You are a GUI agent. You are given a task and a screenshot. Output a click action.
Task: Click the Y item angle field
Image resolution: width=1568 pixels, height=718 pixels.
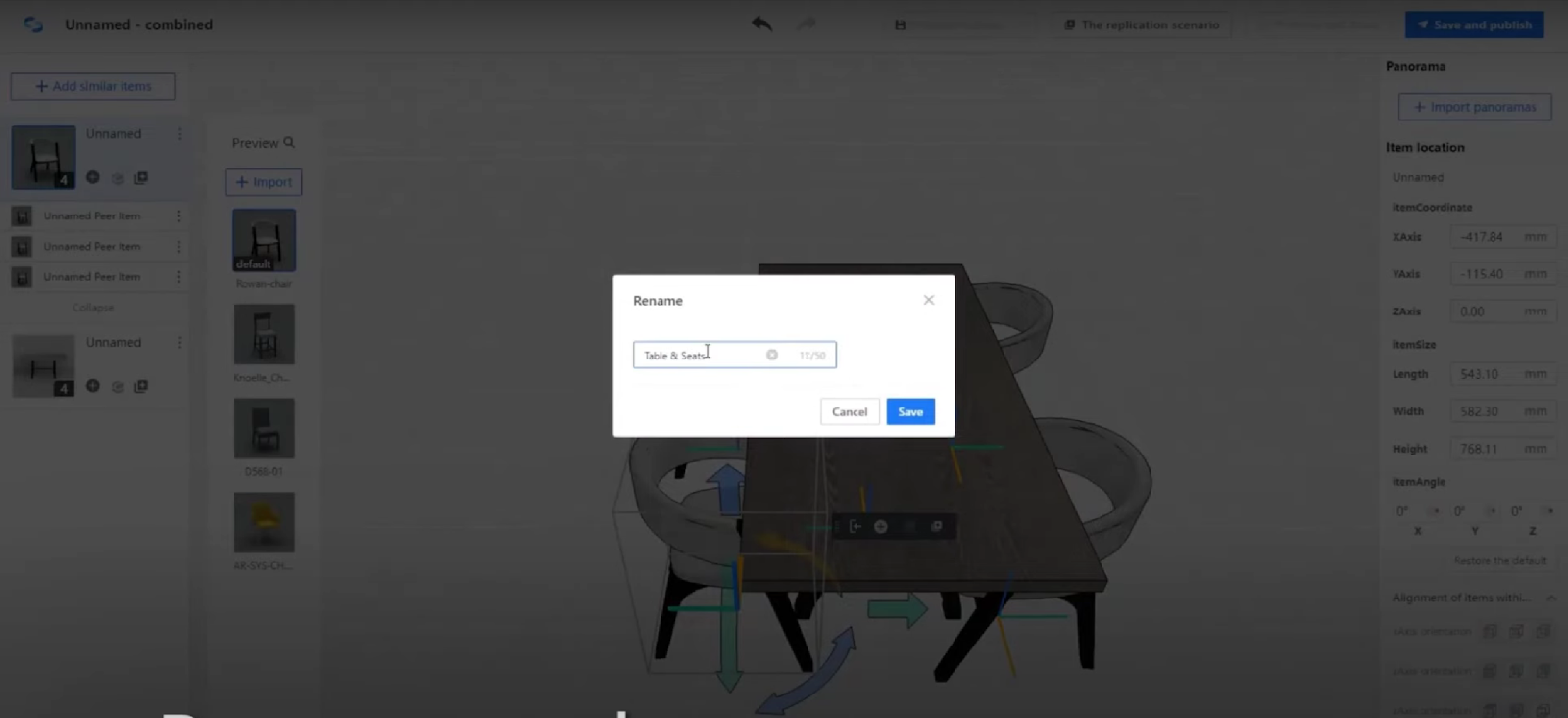(1474, 511)
